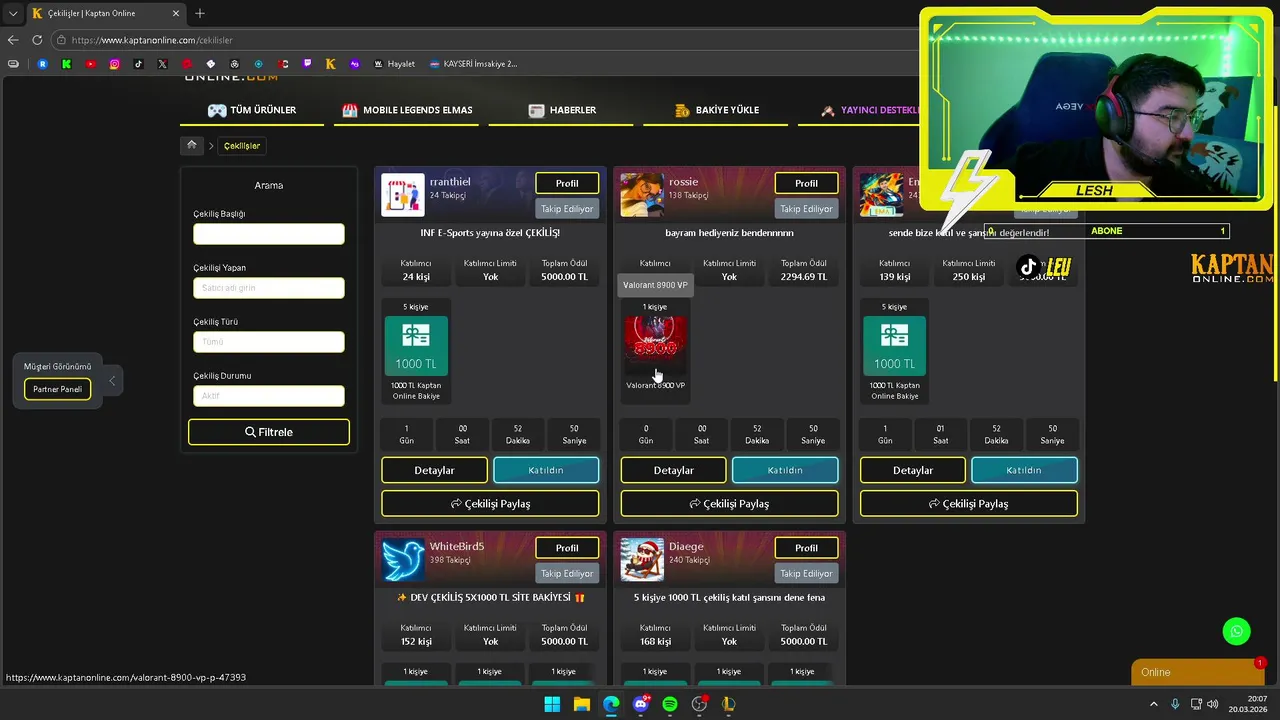This screenshot has width=1280, height=720.
Task: Click the Partner Paneli button
Action: pyautogui.click(x=57, y=389)
